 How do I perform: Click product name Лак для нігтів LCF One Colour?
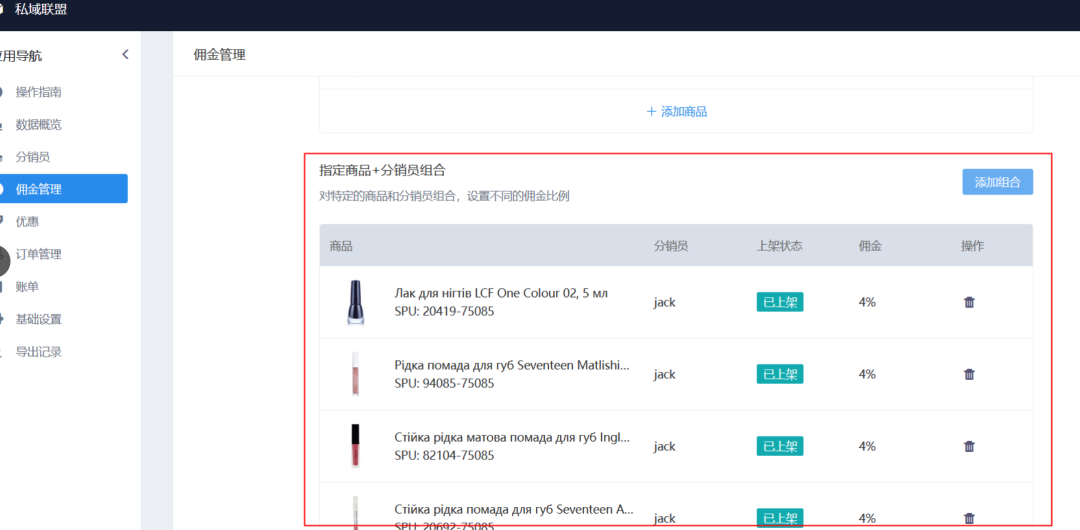(x=501, y=293)
